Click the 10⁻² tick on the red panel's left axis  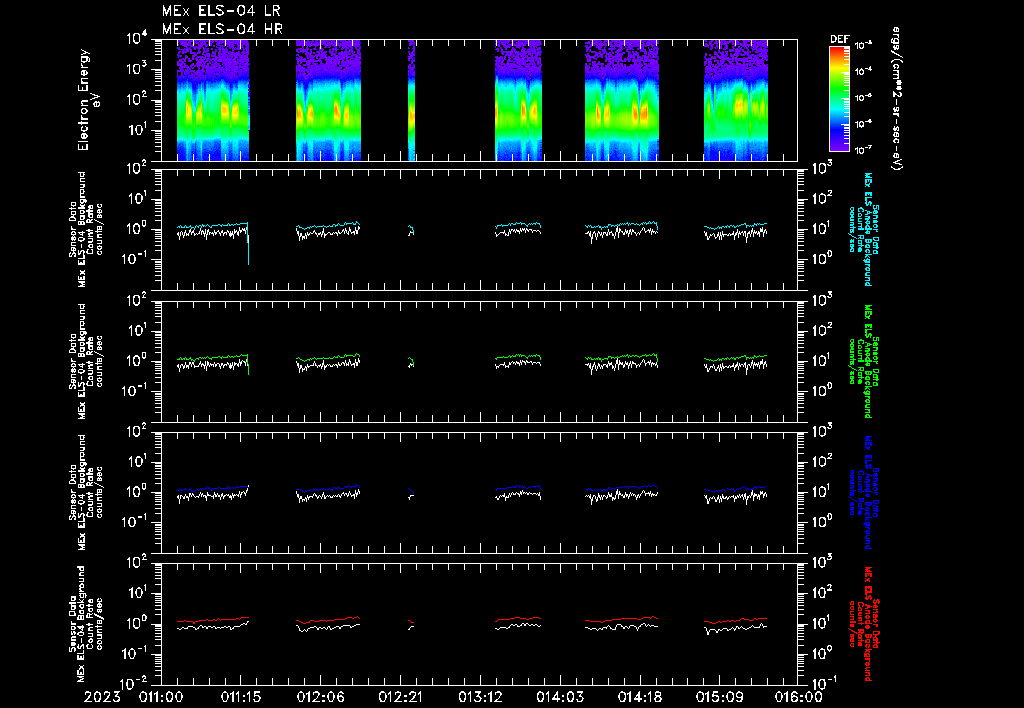tap(135, 683)
